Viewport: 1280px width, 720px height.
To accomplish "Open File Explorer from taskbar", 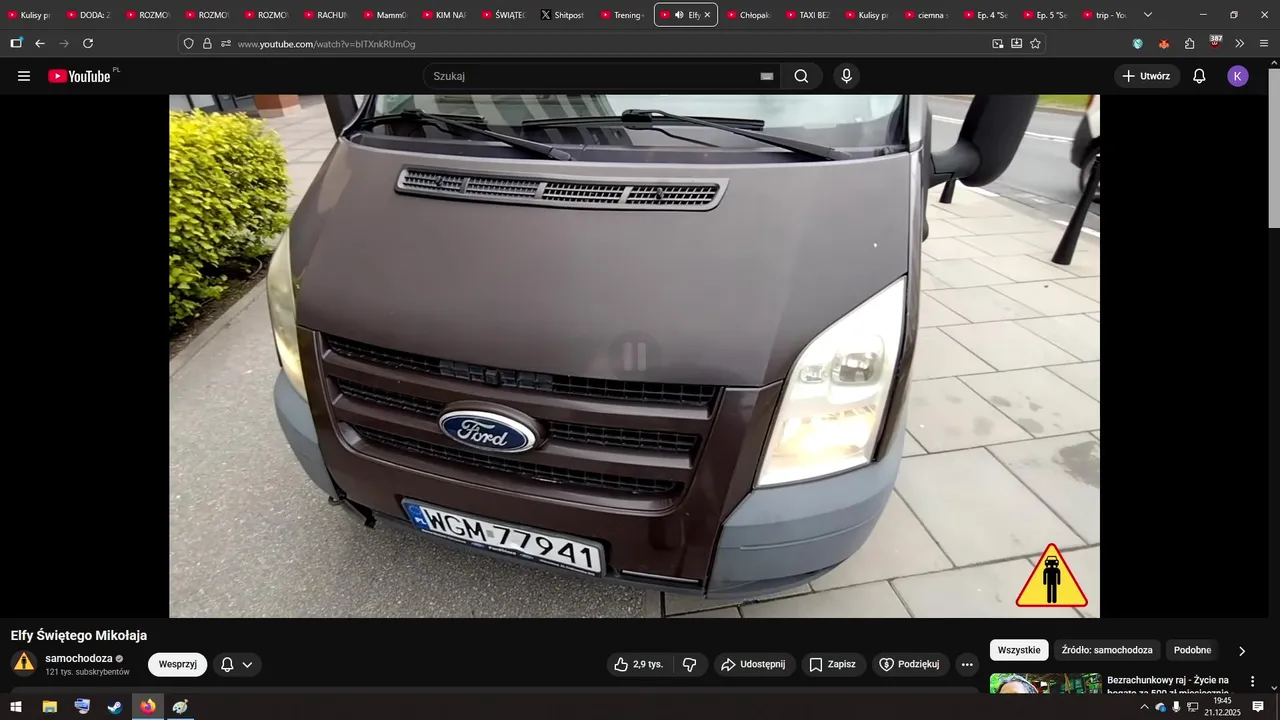I will click(49, 707).
